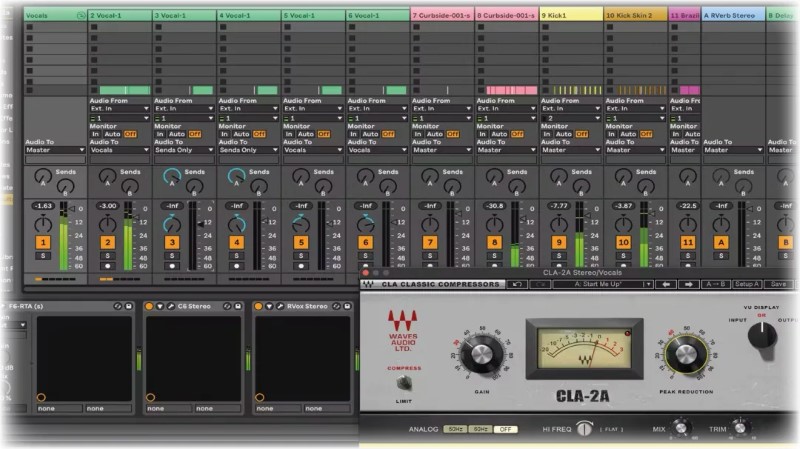
Task: Select the 7 Curbside-001-s track header
Action: 442,15
